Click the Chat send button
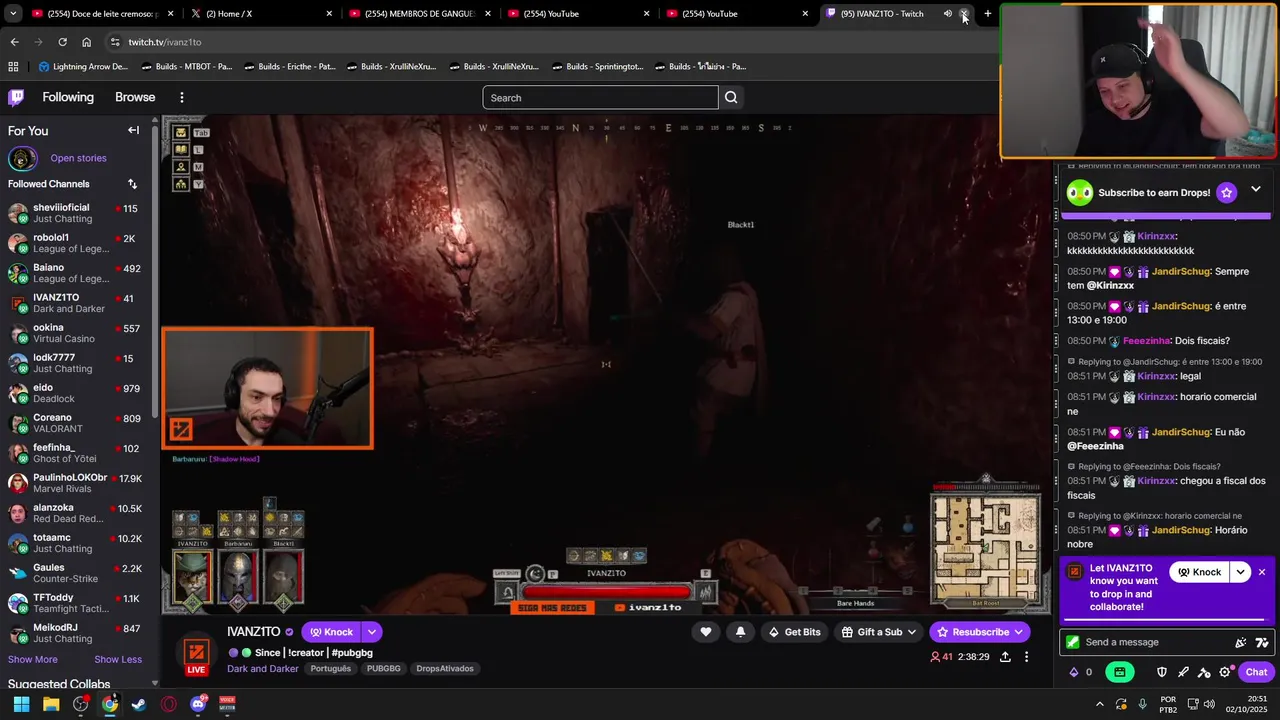Viewport: 1280px width, 720px height. click(x=1257, y=672)
